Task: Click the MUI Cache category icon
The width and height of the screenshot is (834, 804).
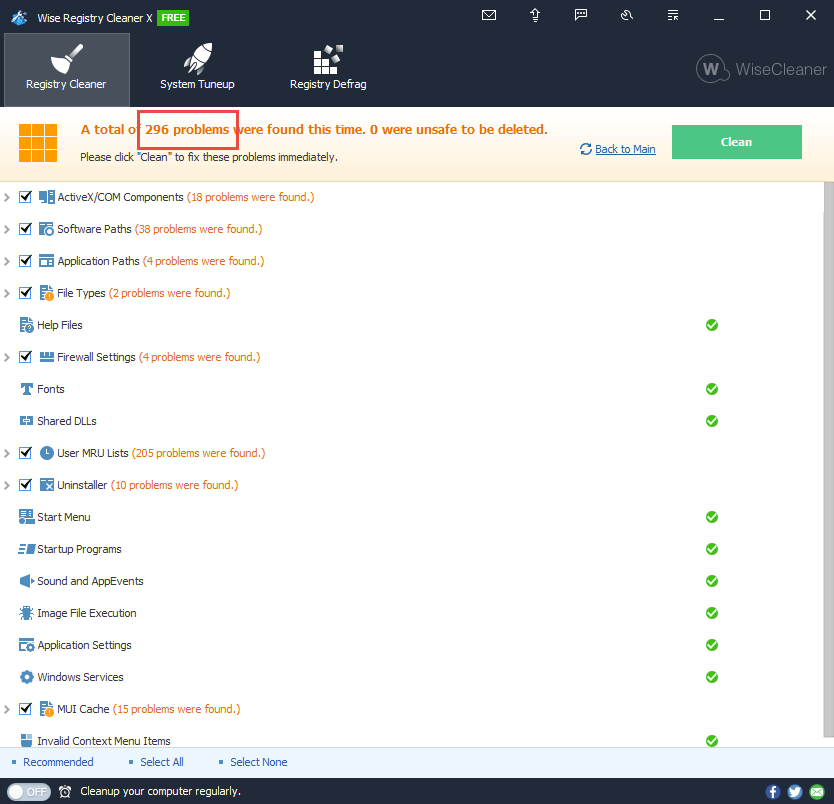Action: (x=47, y=709)
